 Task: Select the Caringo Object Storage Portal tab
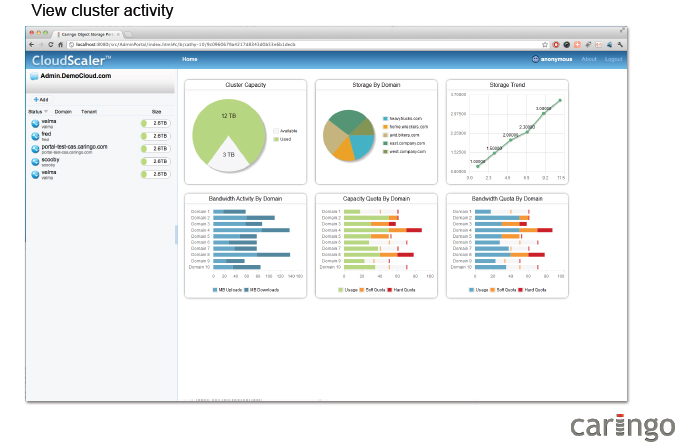[87, 34]
